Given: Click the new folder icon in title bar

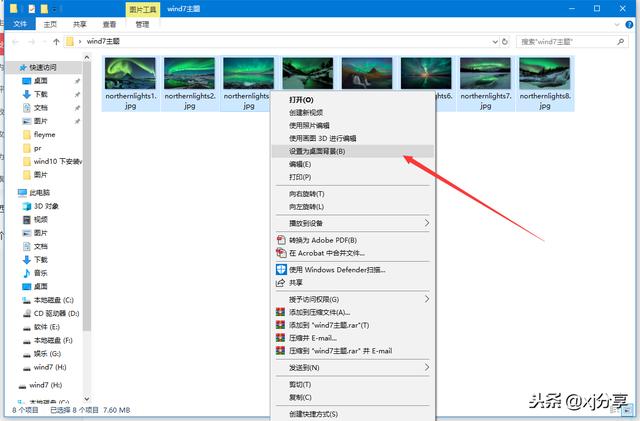Looking at the screenshot, I should [44, 9].
